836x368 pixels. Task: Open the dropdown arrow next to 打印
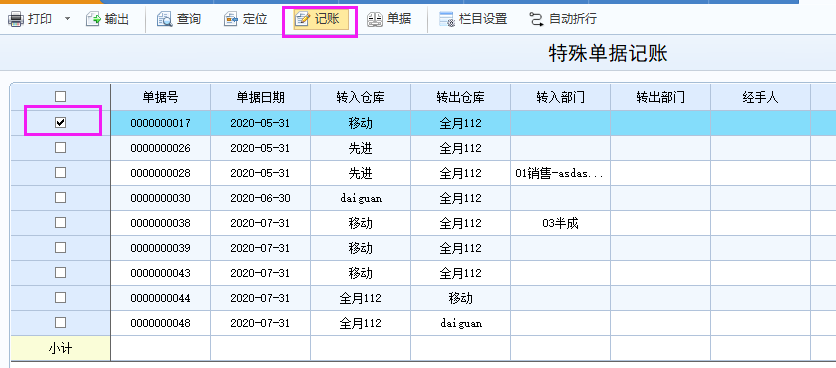[x=67, y=19]
